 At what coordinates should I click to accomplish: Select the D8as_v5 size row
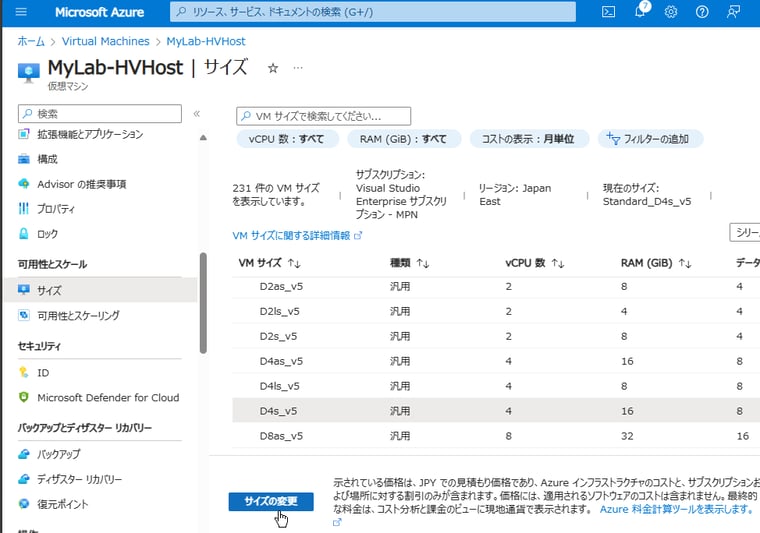[x=496, y=436]
